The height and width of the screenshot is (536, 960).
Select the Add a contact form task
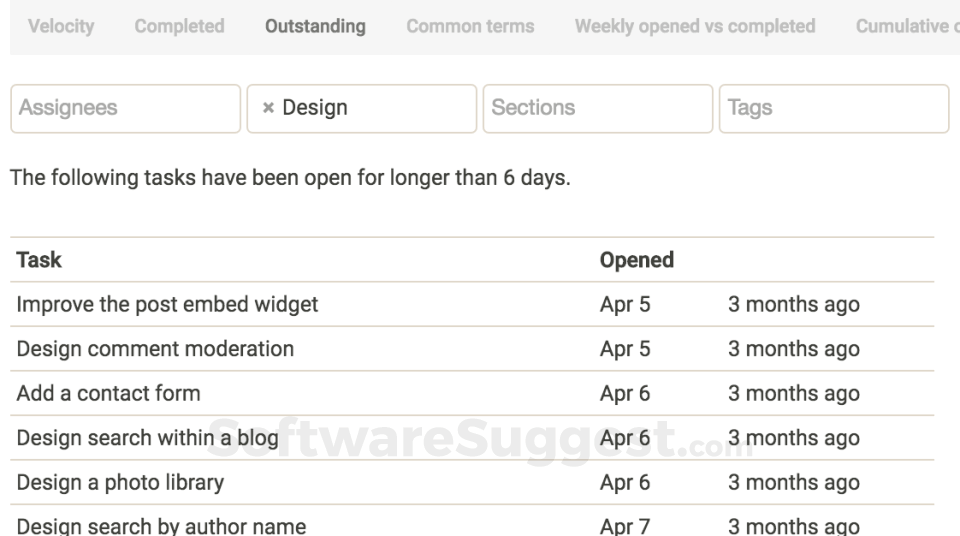[108, 393]
